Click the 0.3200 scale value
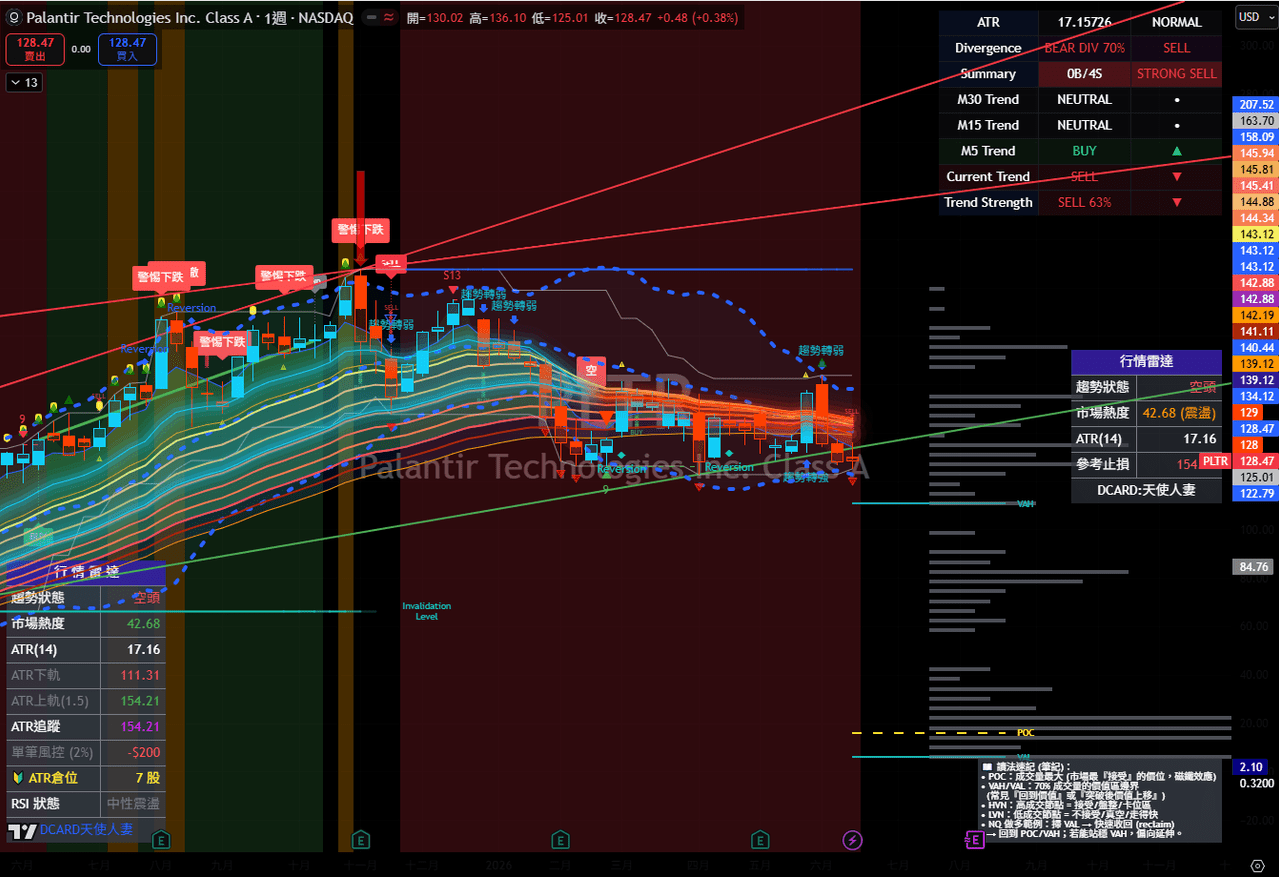Screen dimensions: 1279x877 point(1256,783)
